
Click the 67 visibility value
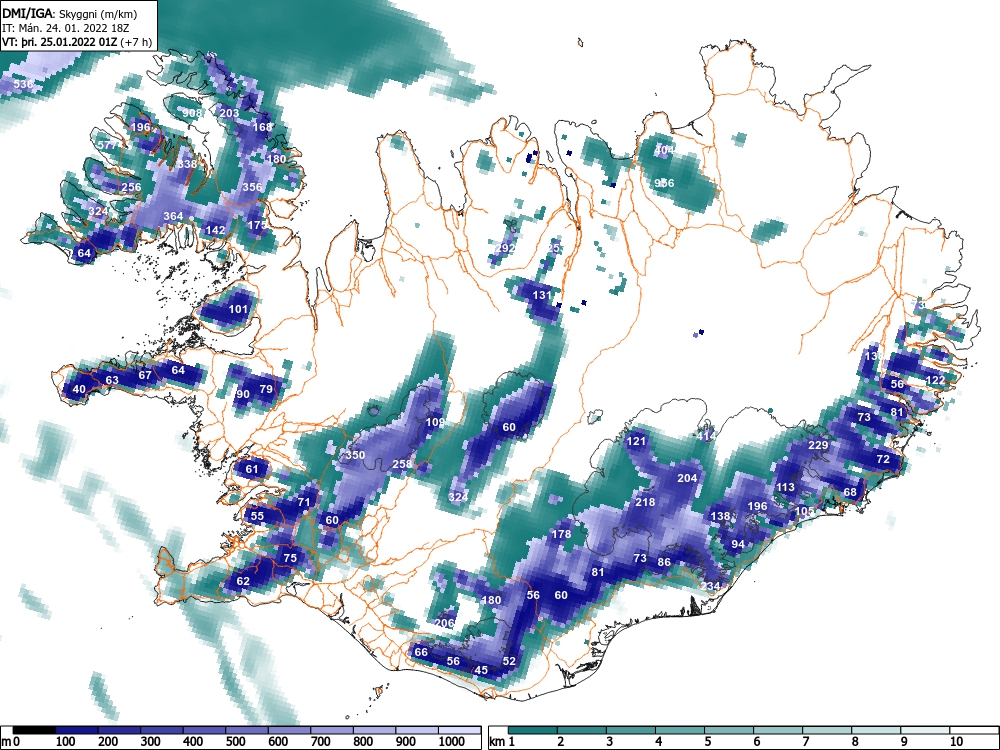[x=145, y=375]
